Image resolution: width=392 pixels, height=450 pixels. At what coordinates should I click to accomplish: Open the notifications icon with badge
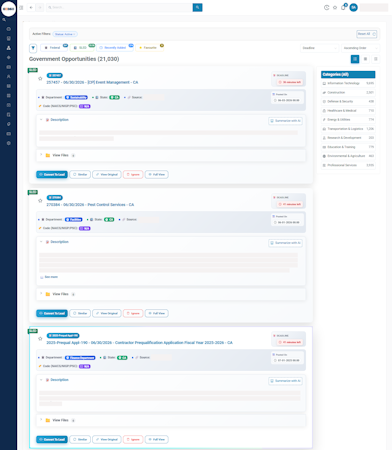[343, 7]
